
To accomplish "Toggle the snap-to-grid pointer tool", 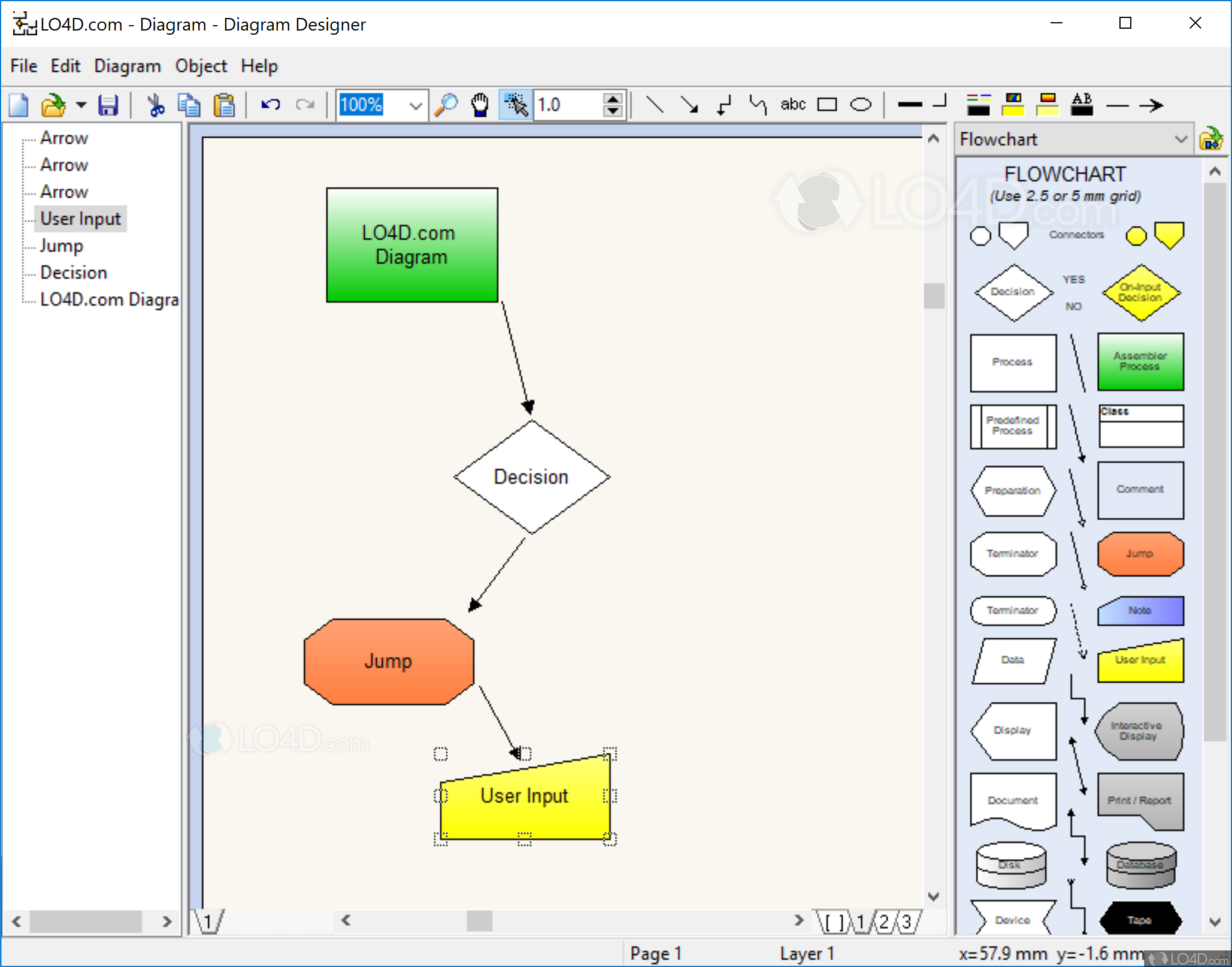I will pos(516,105).
